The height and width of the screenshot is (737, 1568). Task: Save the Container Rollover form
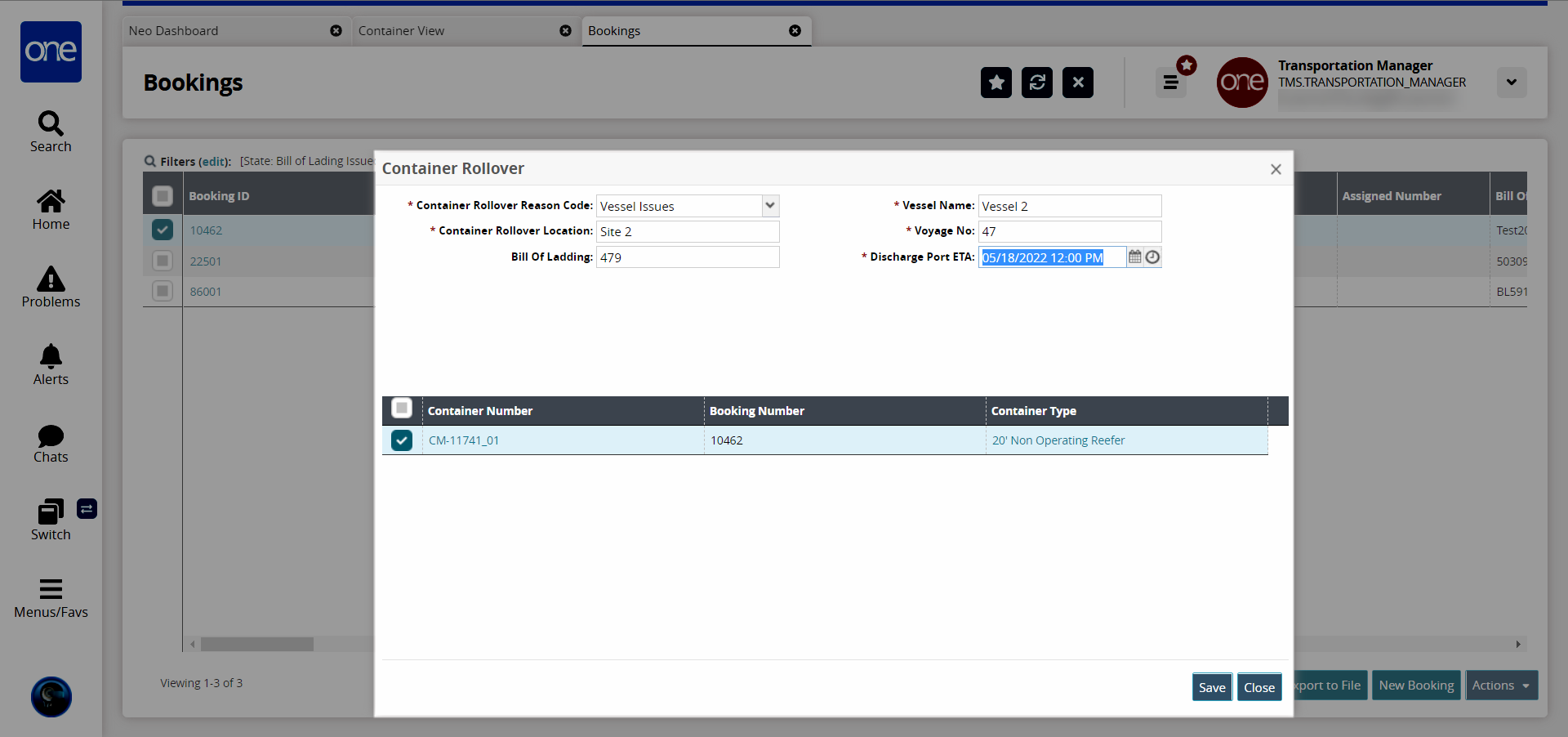click(1211, 687)
